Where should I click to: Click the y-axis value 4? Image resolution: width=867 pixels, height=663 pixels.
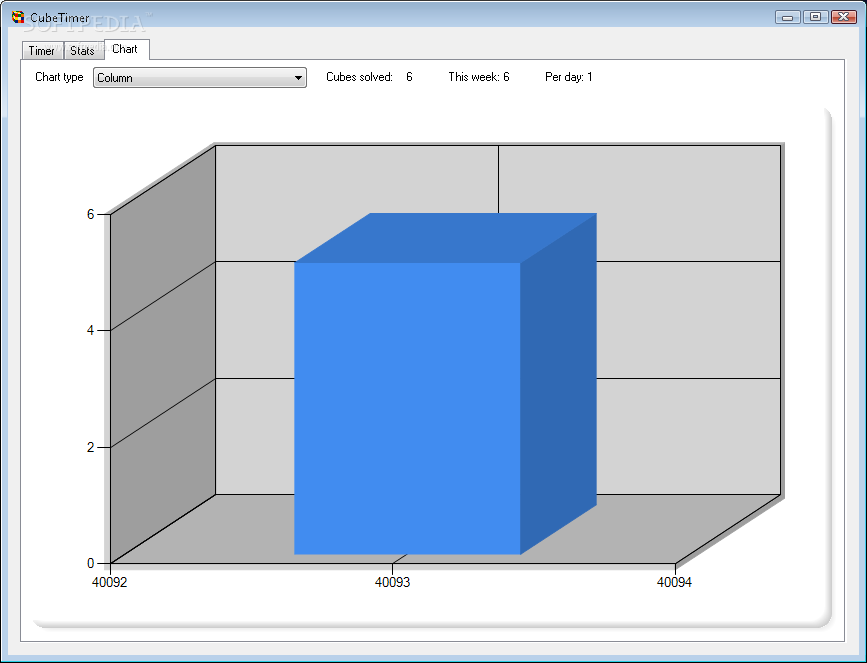tap(91, 331)
